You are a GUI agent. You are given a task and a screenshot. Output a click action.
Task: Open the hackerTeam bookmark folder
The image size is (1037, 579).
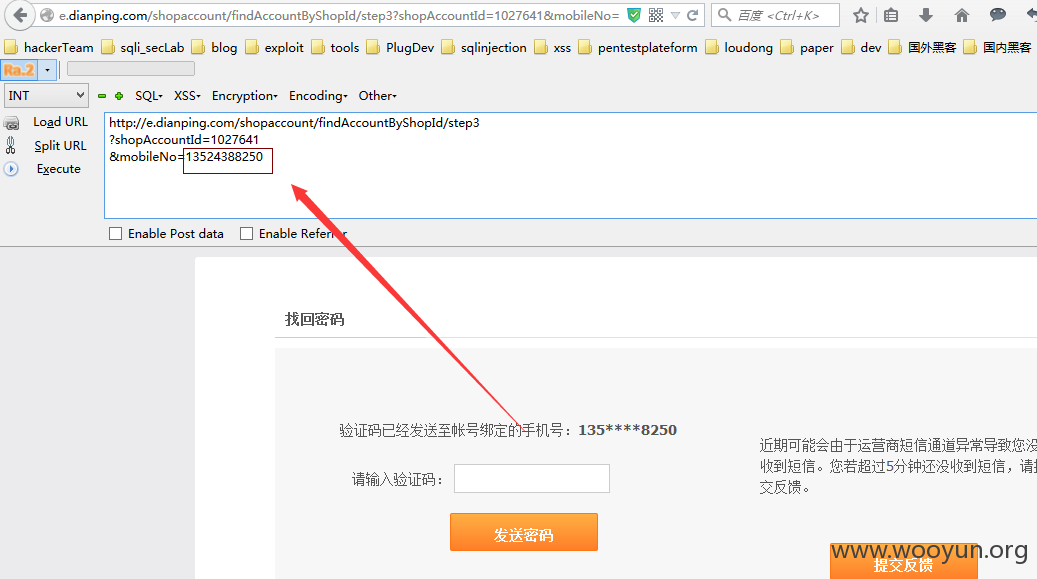[x=49, y=48]
